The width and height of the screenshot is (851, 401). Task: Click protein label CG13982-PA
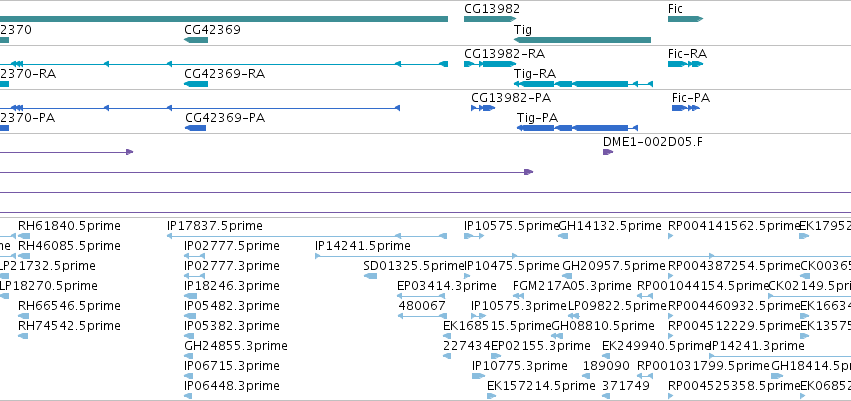tap(511, 98)
